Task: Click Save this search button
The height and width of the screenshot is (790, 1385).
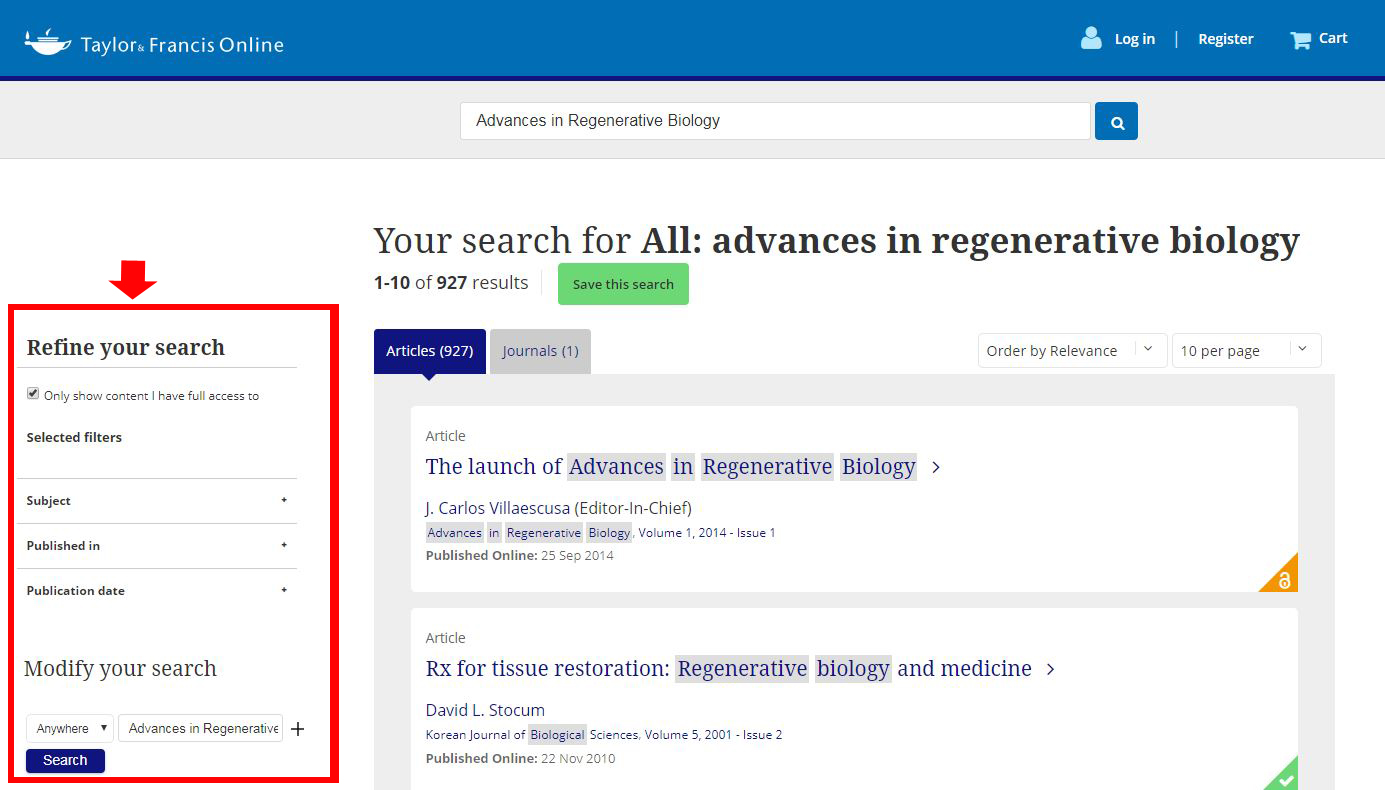Action: [x=623, y=284]
